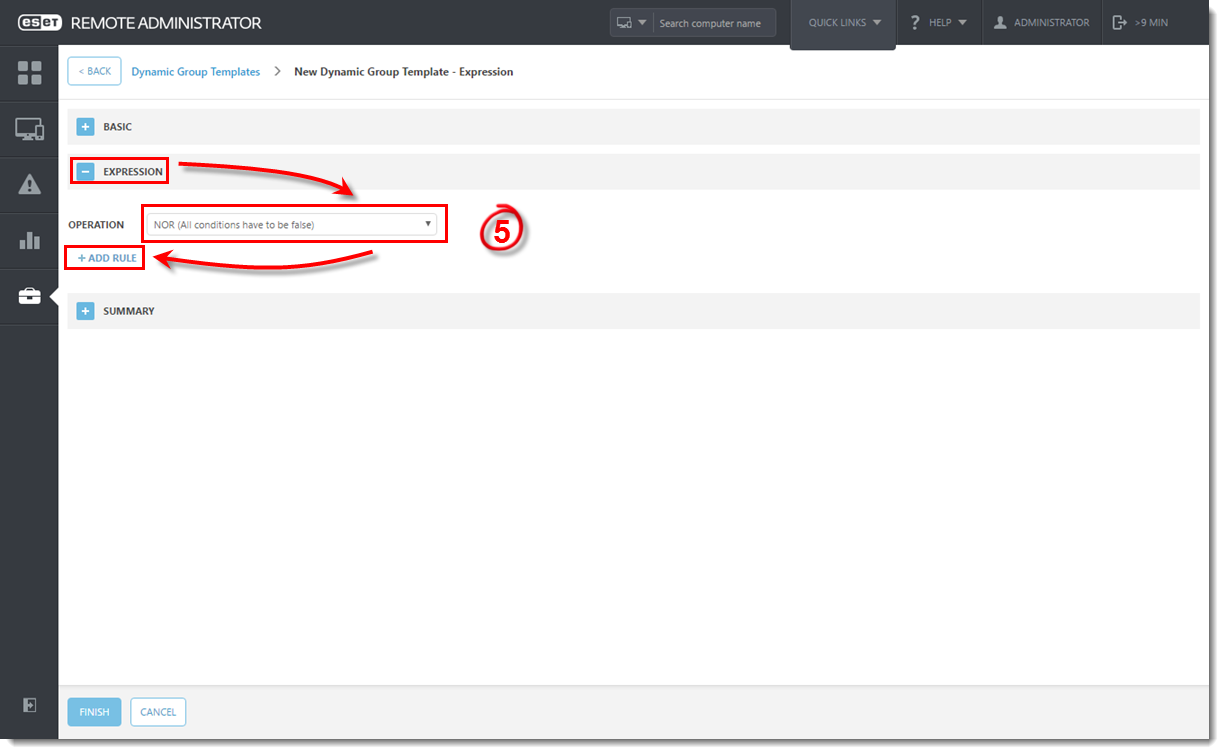This screenshot has width=1224, height=754.
Task: Open the Reports bar chart icon
Action: coord(29,240)
